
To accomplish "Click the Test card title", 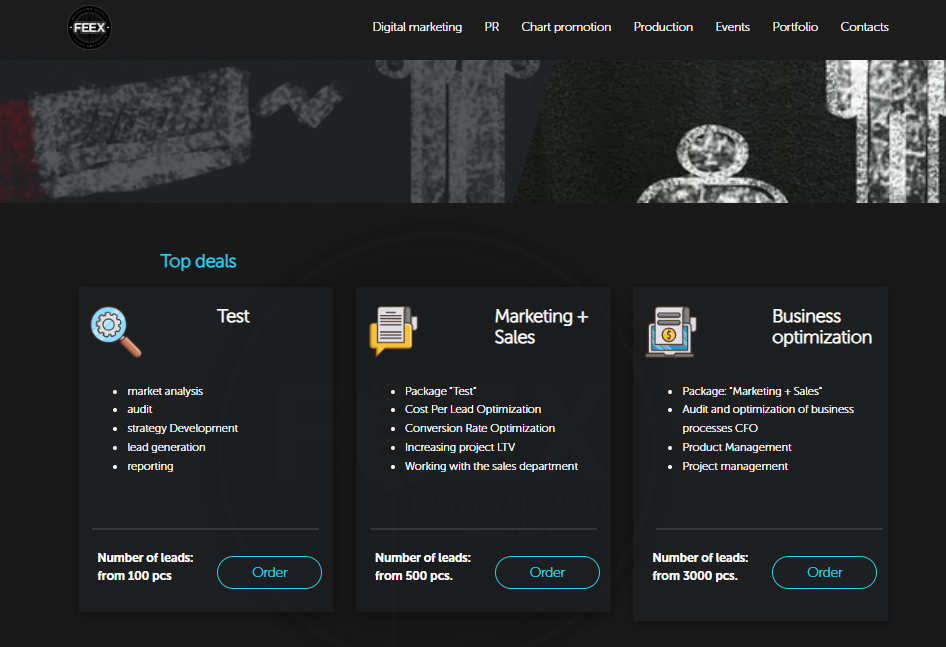I will pos(233,316).
